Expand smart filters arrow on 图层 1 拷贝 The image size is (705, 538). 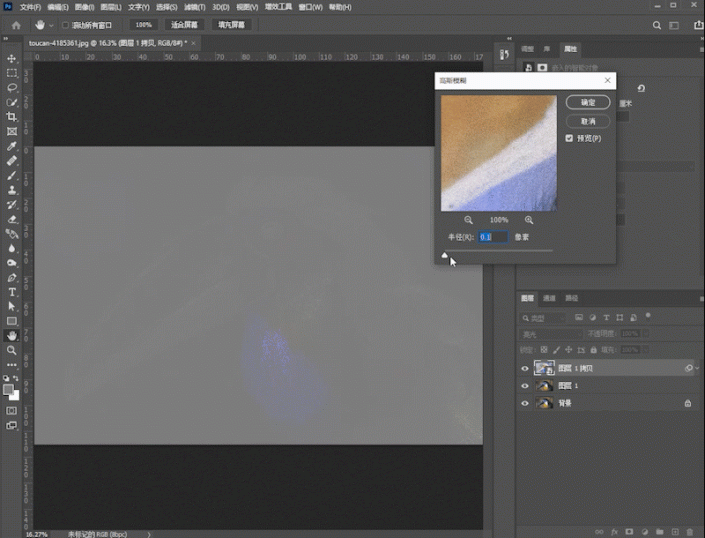point(696,368)
